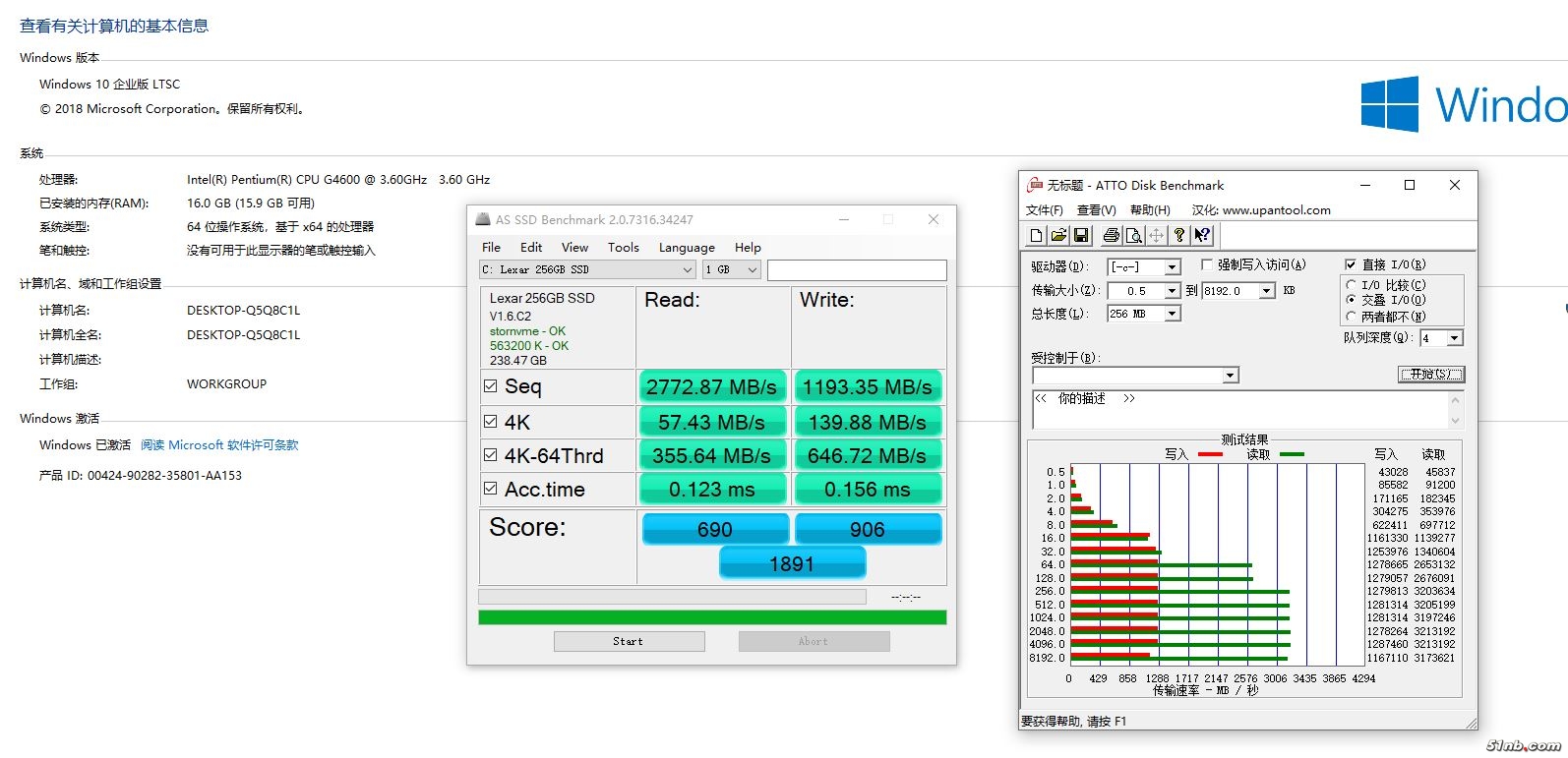
Task: Open the 帮助(H) menu in ATTO
Action: pyautogui.click(x=1150, y=210)
